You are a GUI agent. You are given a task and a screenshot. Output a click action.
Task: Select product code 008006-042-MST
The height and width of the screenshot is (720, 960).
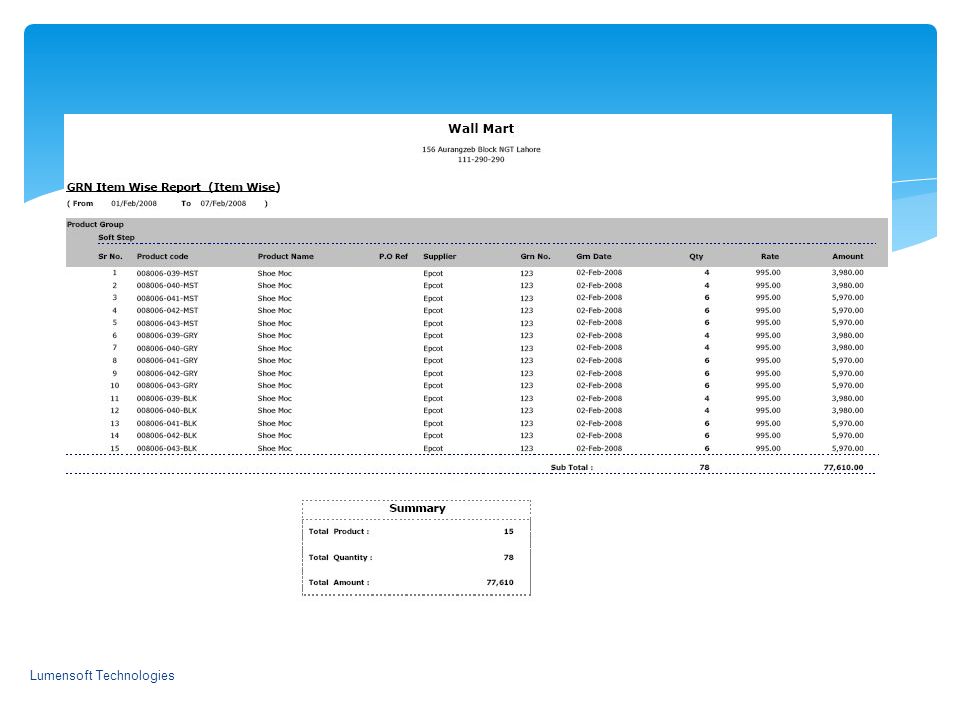coord(167,310)
